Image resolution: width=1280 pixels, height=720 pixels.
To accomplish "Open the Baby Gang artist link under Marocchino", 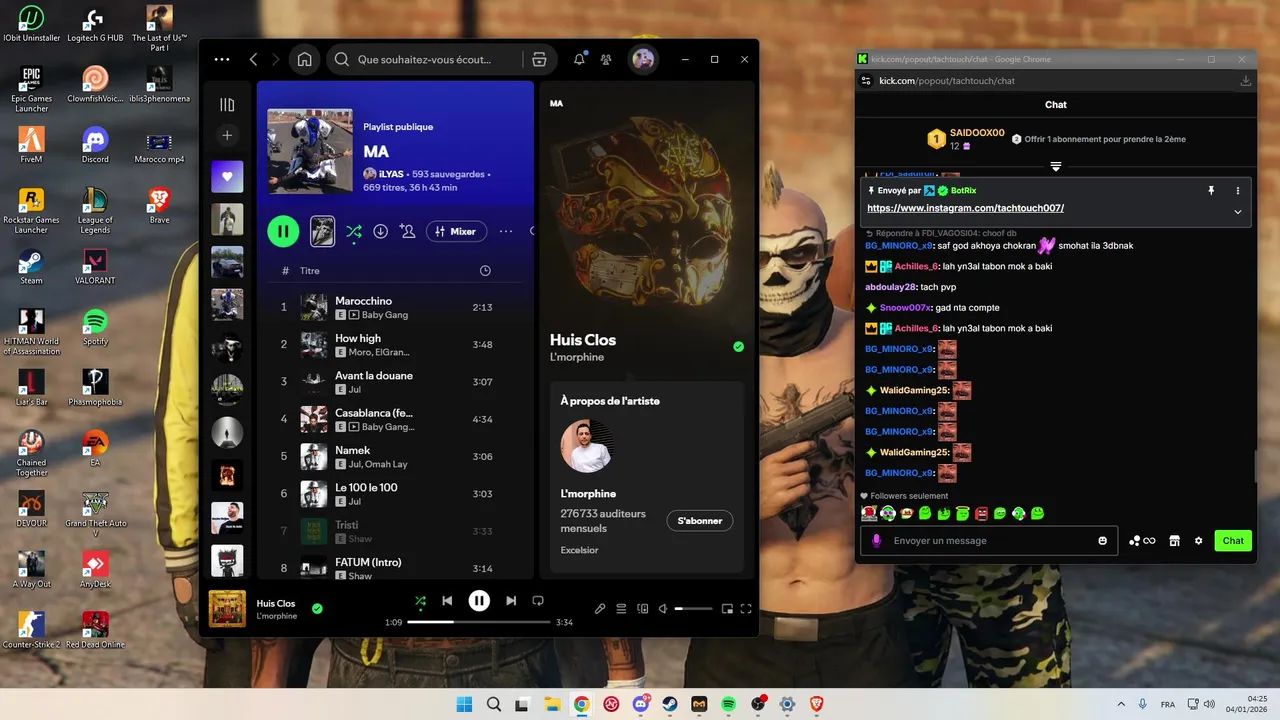I will [x=385, y=315].
